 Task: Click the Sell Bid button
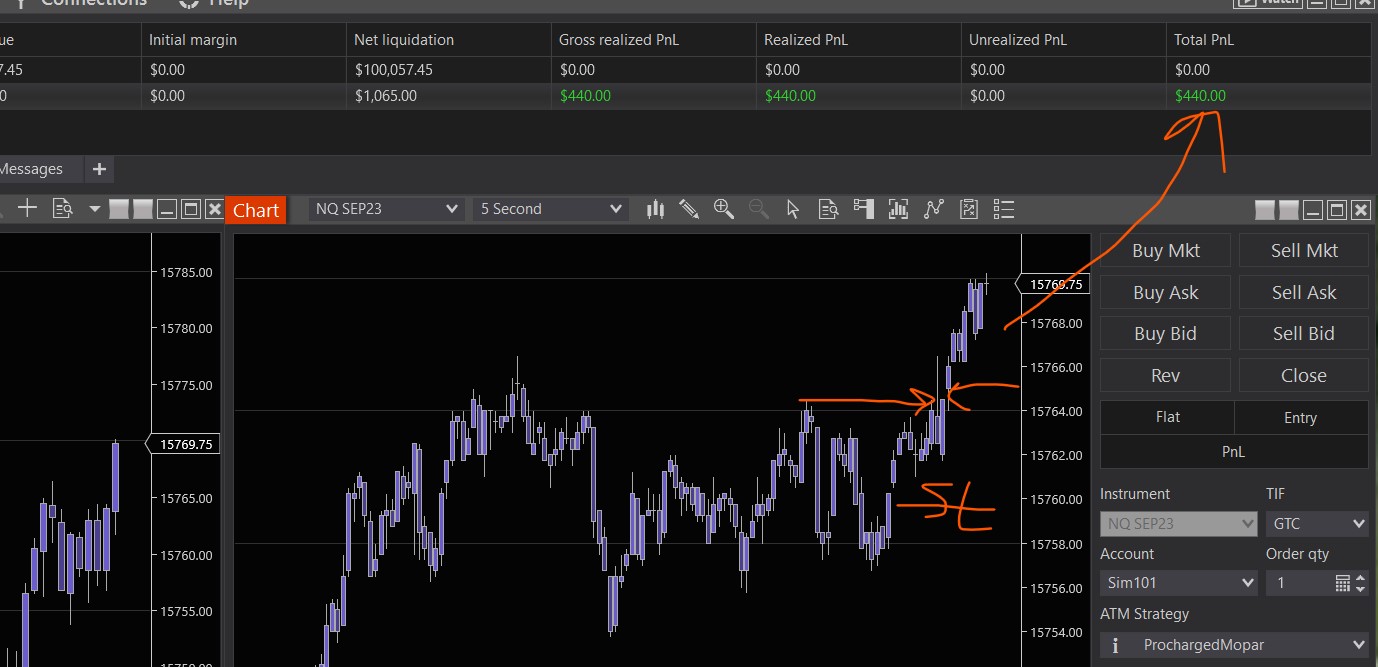pos(1304,334)
